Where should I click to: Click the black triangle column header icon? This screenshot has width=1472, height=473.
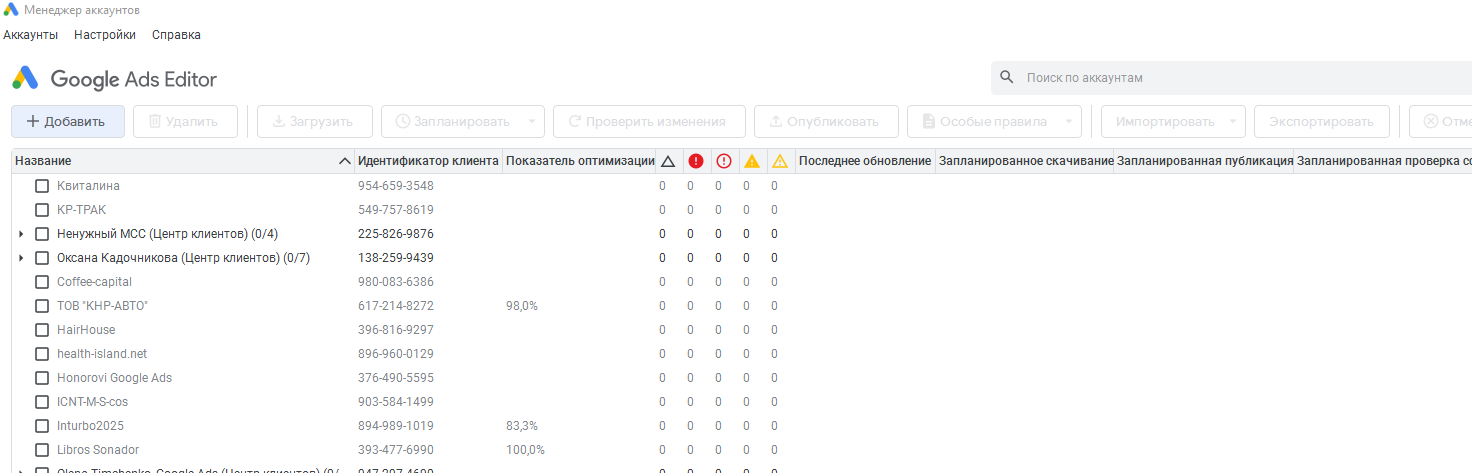click(668, 161)
